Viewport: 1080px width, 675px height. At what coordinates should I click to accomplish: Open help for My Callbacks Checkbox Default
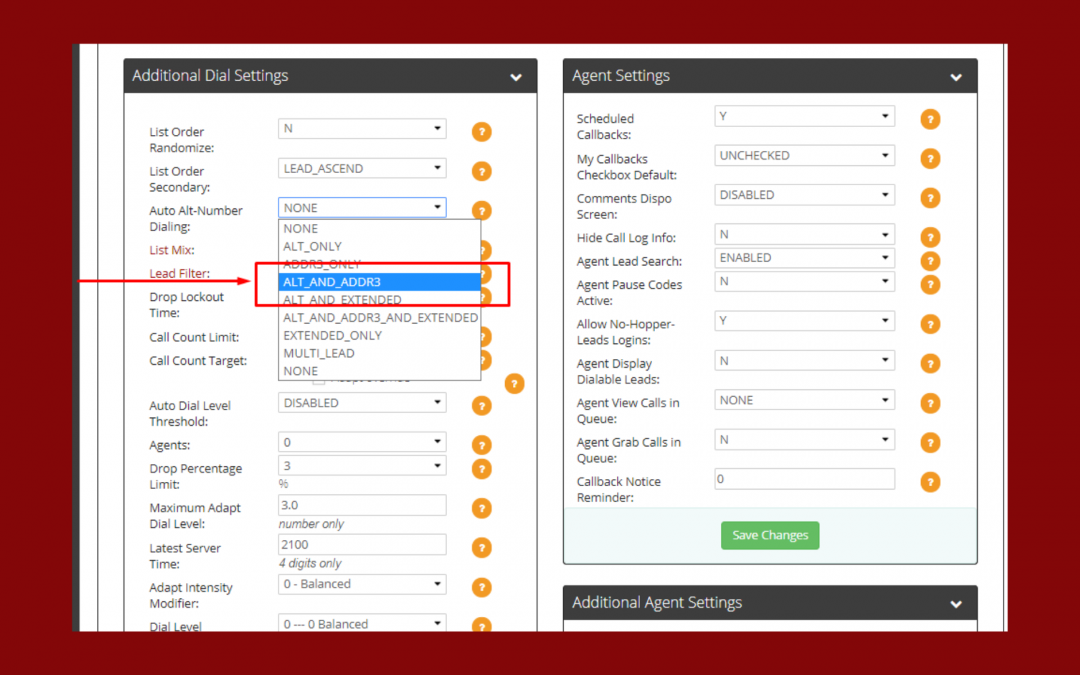pos(930,158)
